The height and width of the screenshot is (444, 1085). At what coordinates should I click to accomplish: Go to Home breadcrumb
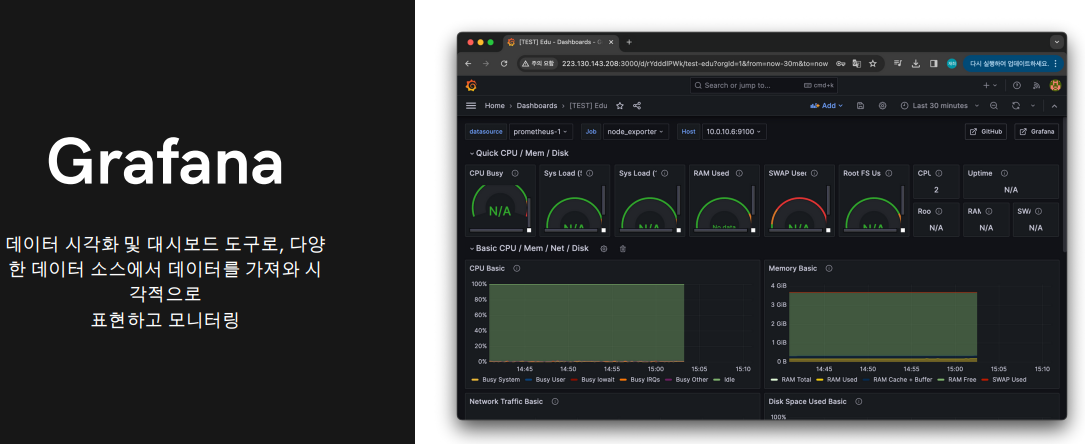(494, 106)
